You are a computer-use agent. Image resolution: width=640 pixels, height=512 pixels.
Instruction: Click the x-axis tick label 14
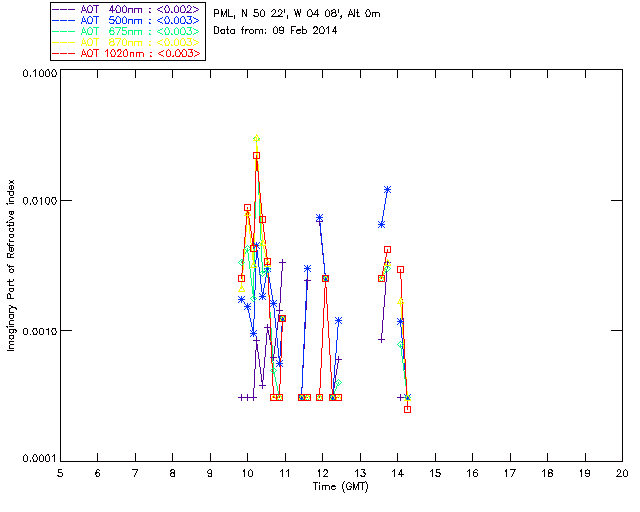point(398,473)
